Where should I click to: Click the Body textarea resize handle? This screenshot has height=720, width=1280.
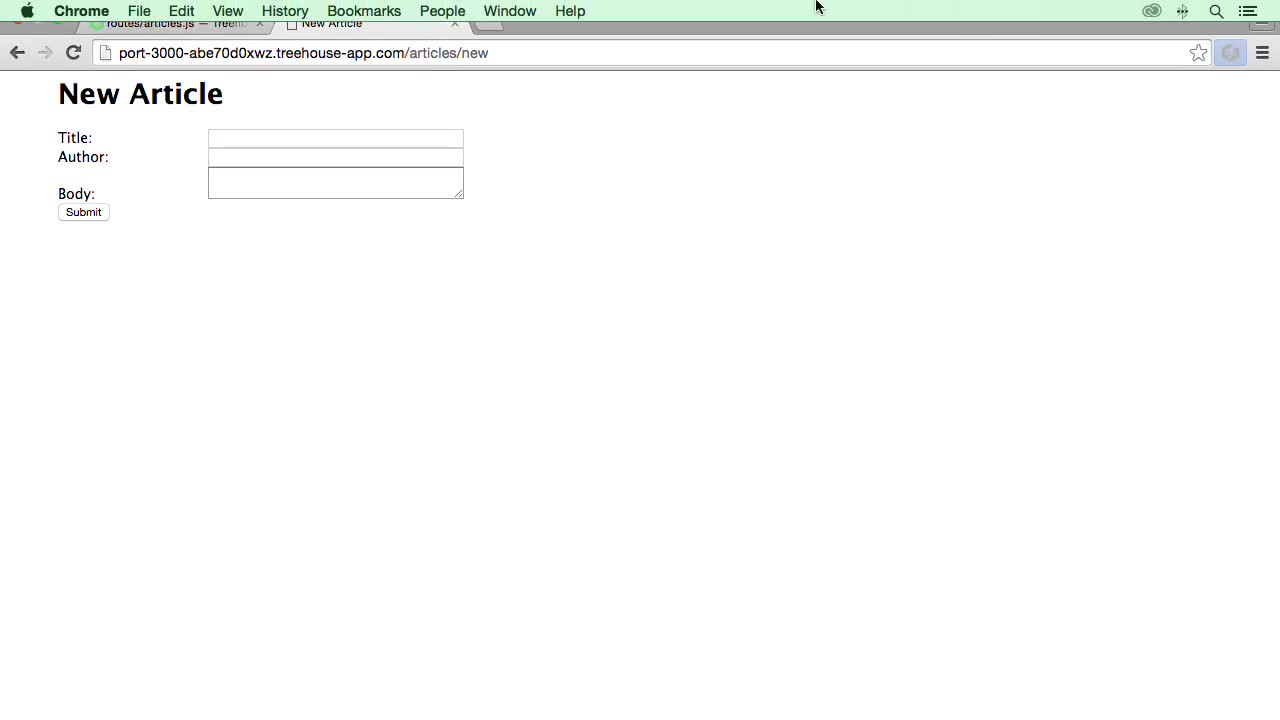pos(458,193)
